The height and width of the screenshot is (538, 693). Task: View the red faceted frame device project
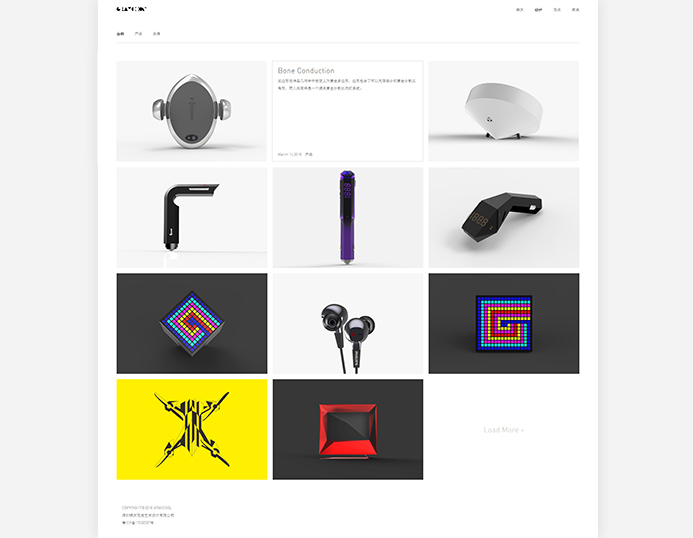coord(348,429)
